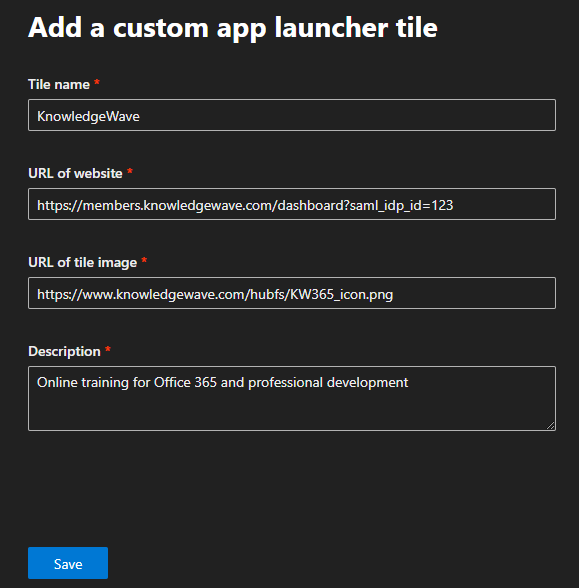
Task: Click inside the Description text area
Action: (292, 398)
